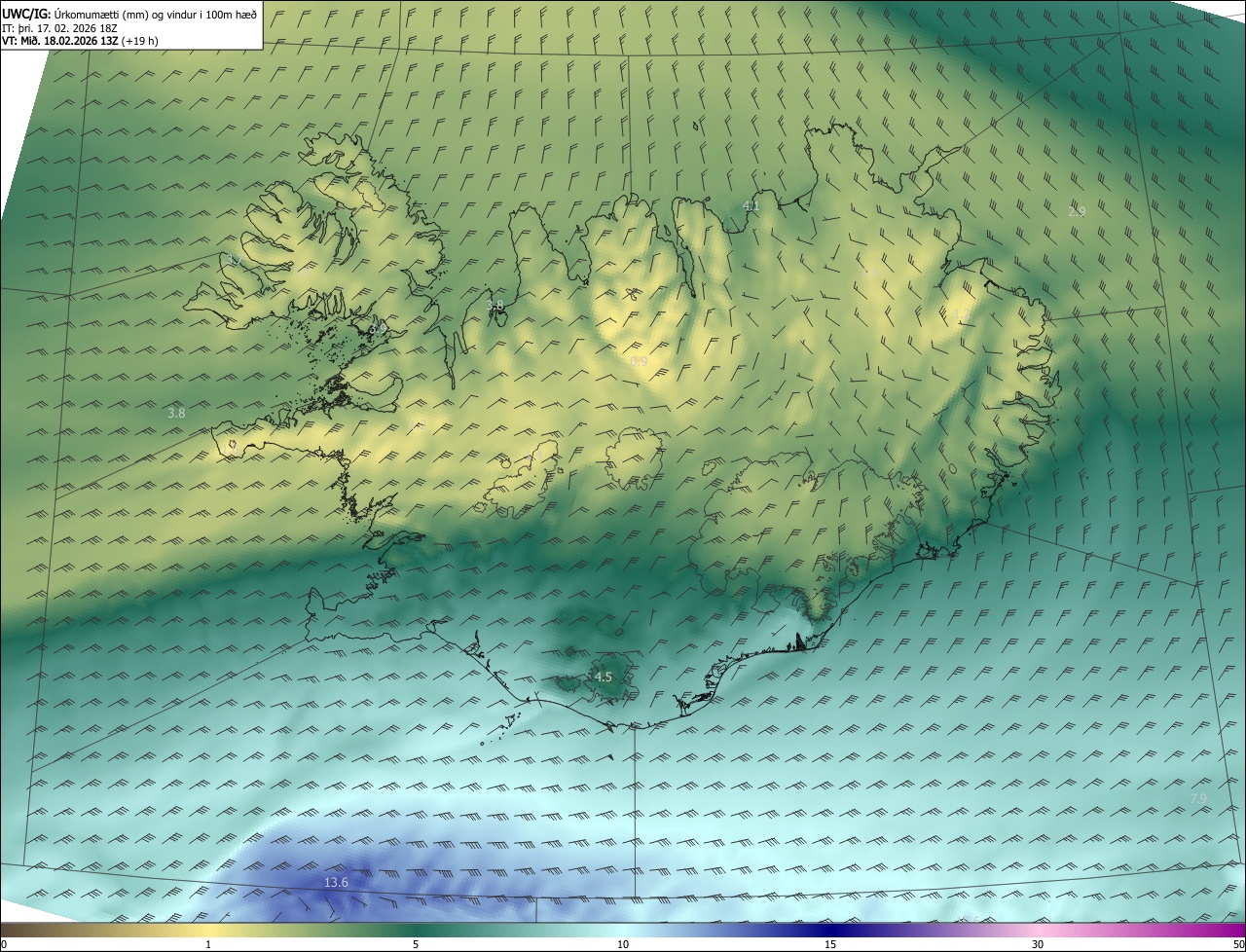Click the 4.5 value label on the map
This screenshot has width=1246, height=952.
[x=604, y=677]
